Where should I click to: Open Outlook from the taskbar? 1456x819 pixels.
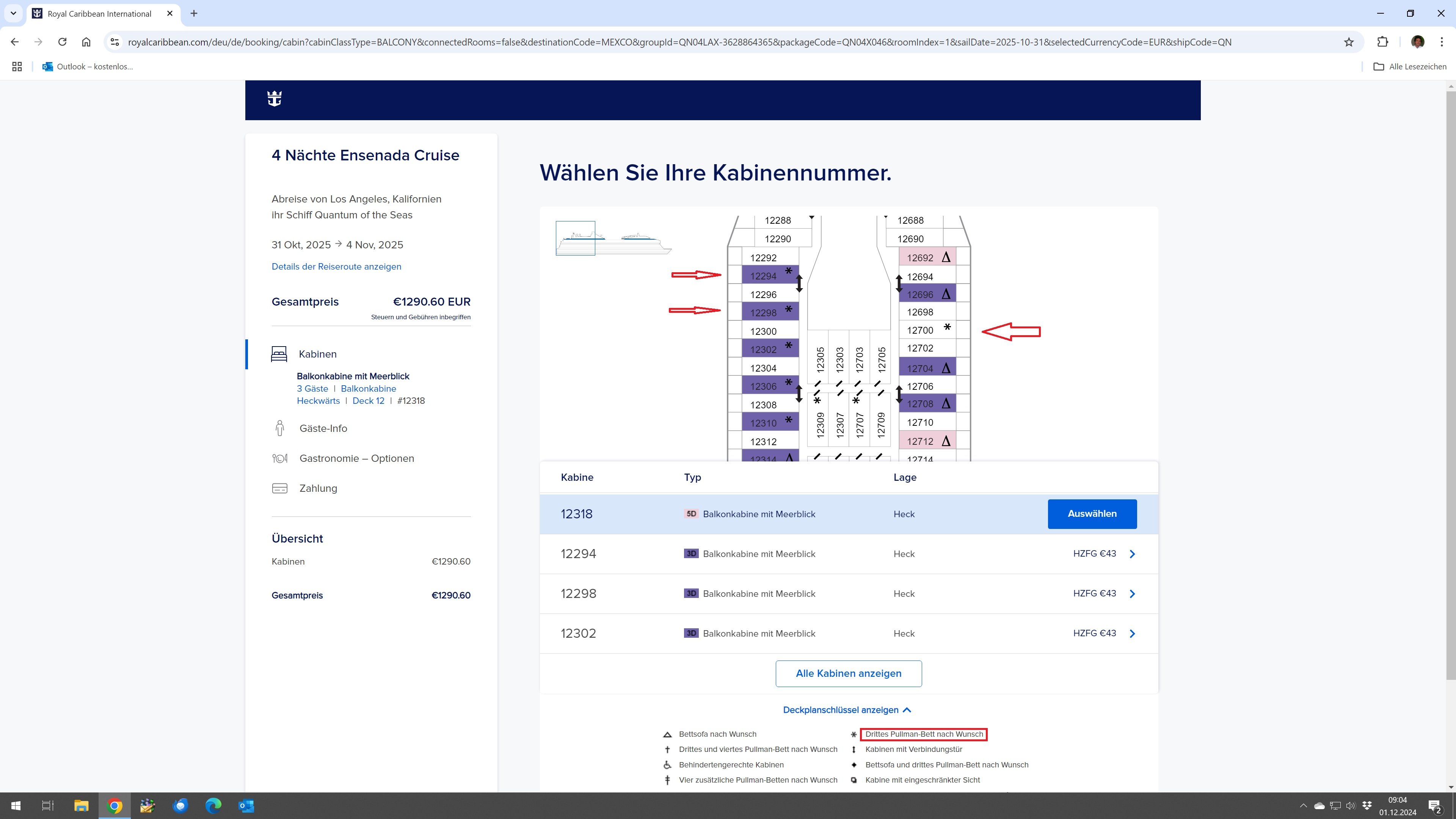246,805
